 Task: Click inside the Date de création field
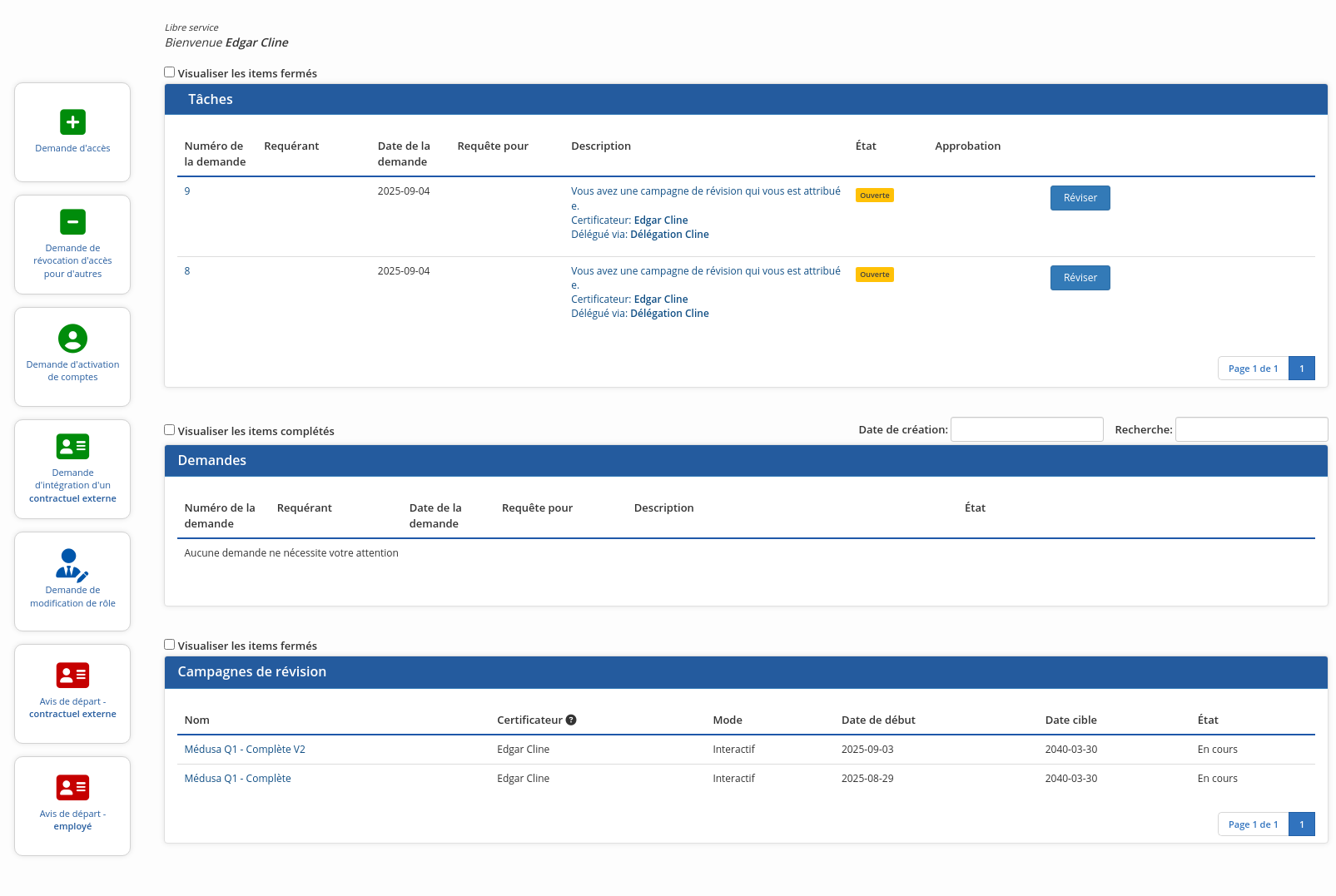(1026, 429)
